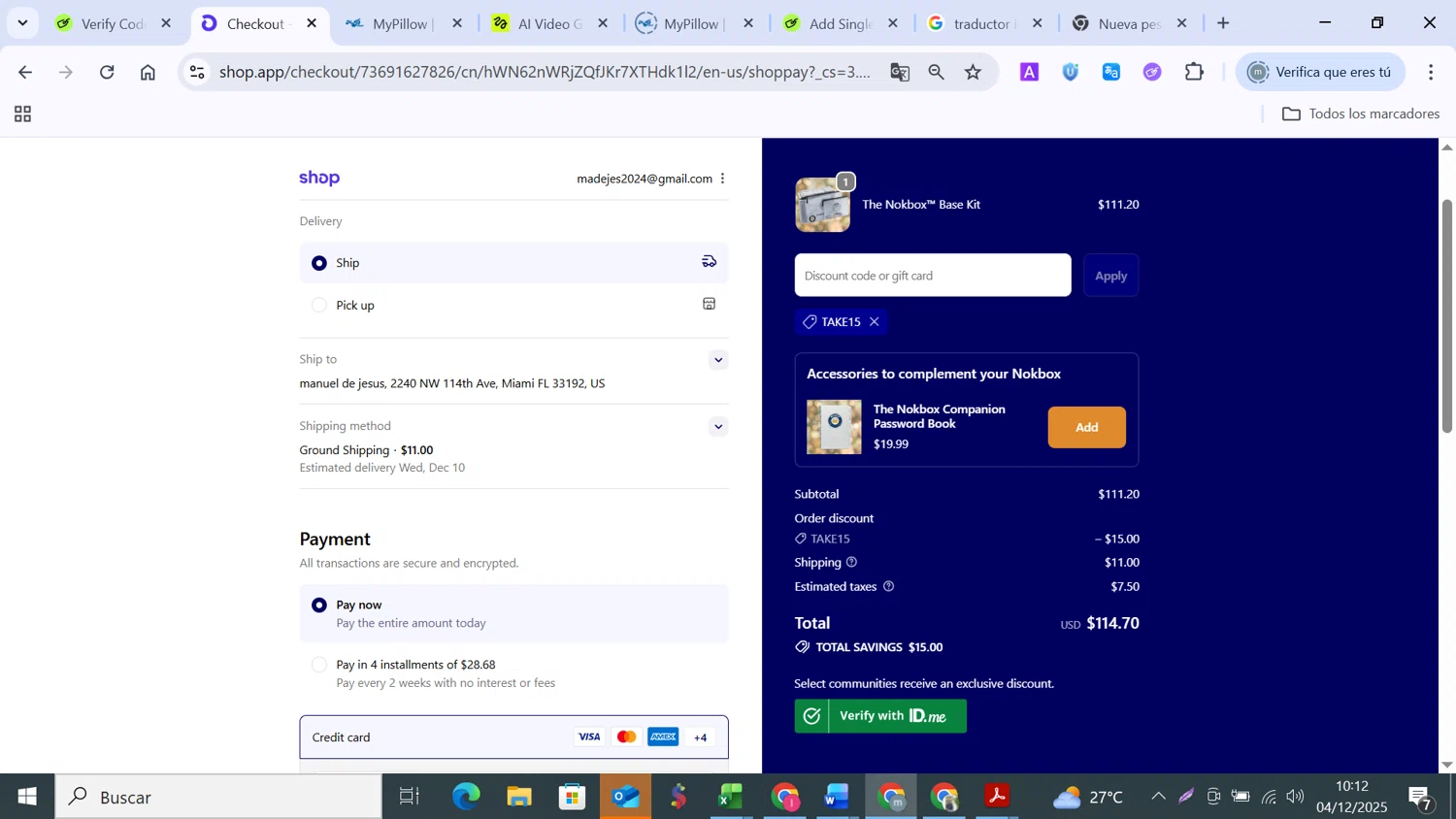Viewport: 1456px width, 819px height.
Task: Switch to the Nueva pestaña tab
Action: point(1129,23)
